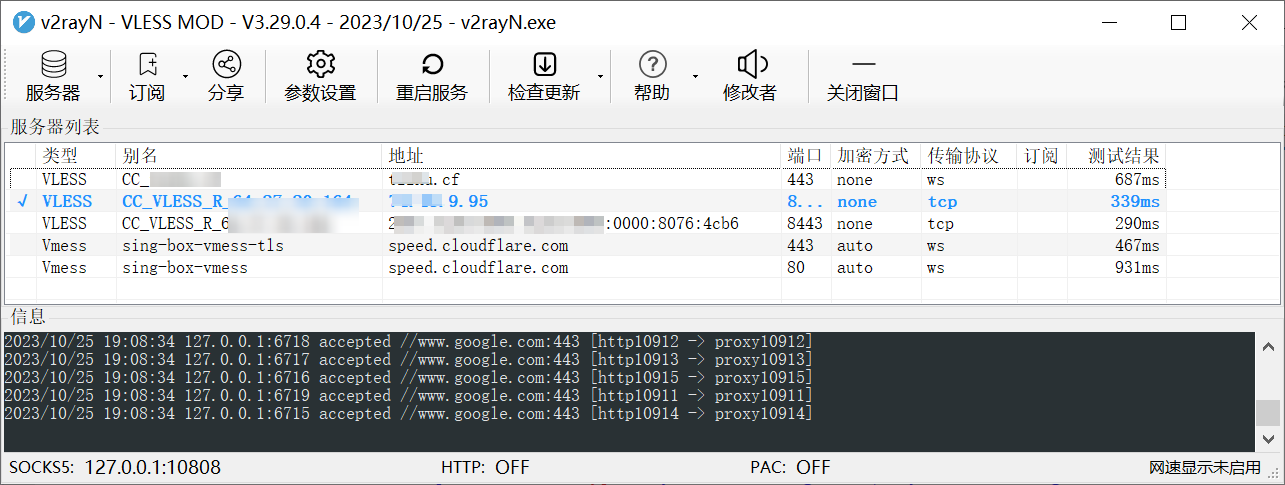1285x485 pixels.
Task: Click the 修改者 speaker icon
Action: point(750,66)
